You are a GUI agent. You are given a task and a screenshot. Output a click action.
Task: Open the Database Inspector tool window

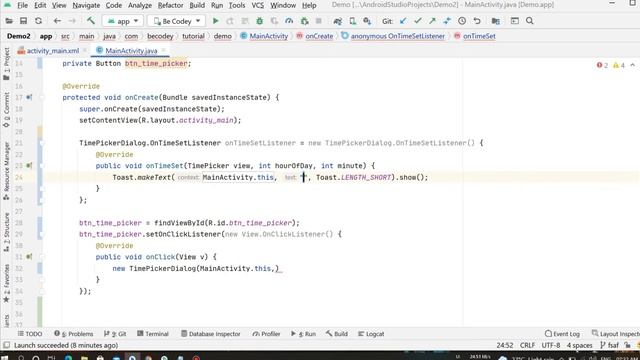210,334
